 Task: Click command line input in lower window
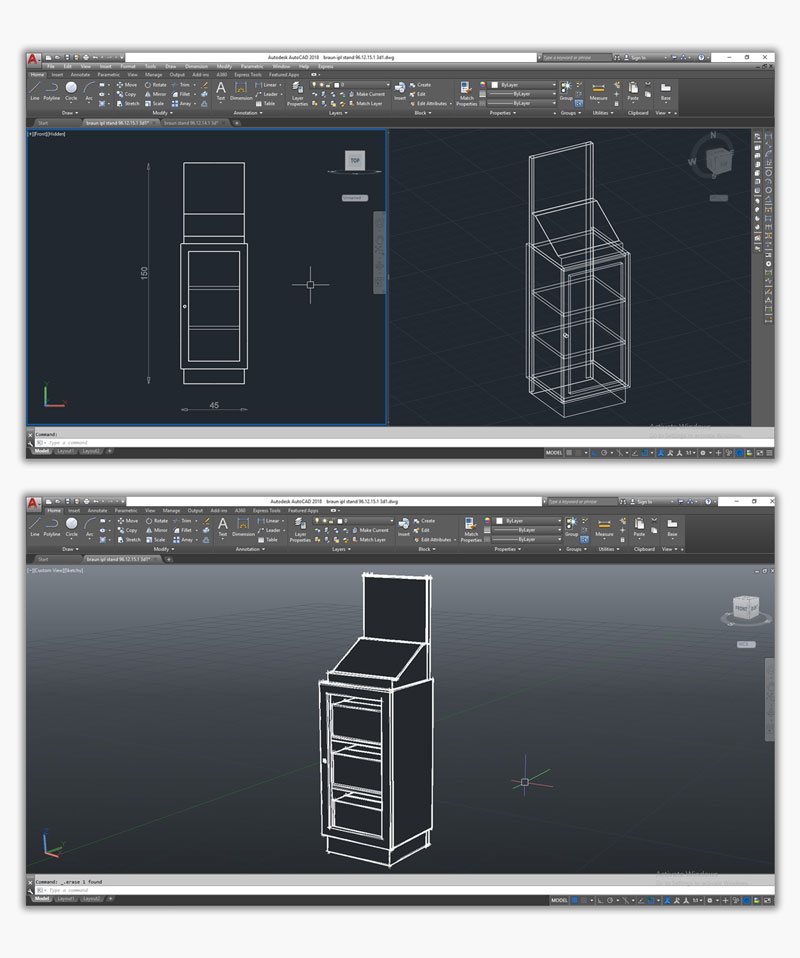[x=403, y=890]
